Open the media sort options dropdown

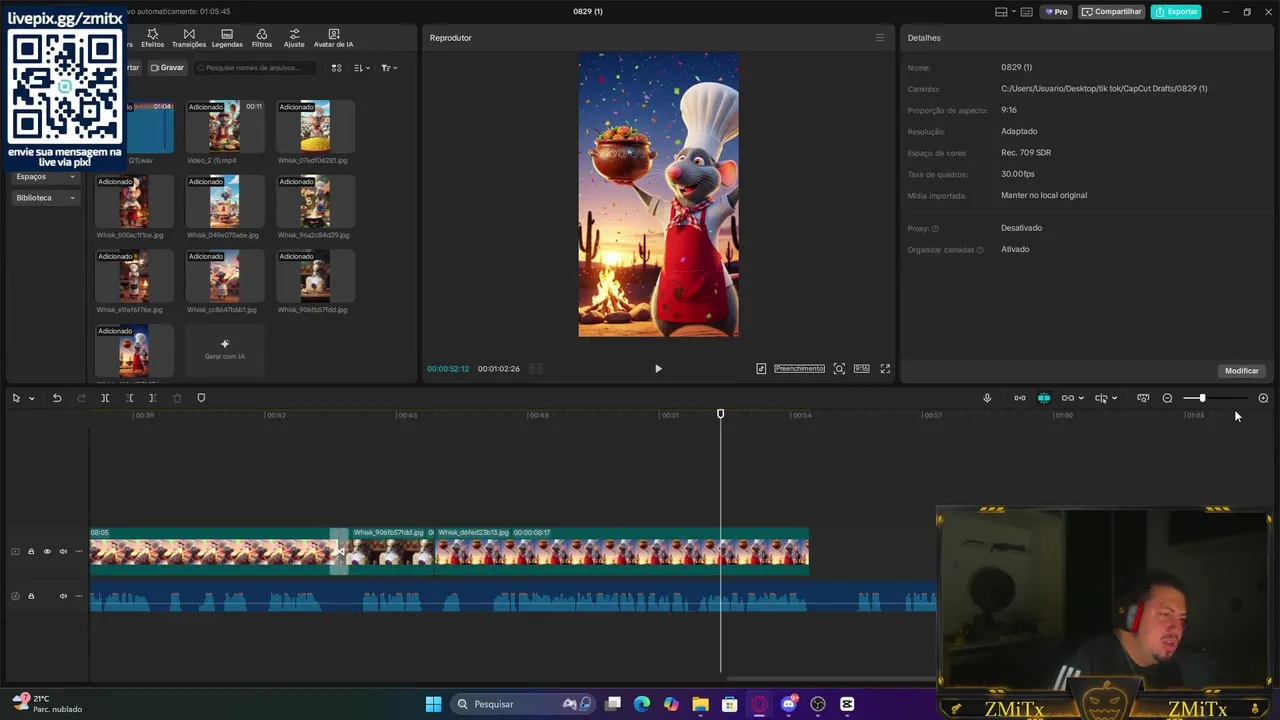coord(362,68)
